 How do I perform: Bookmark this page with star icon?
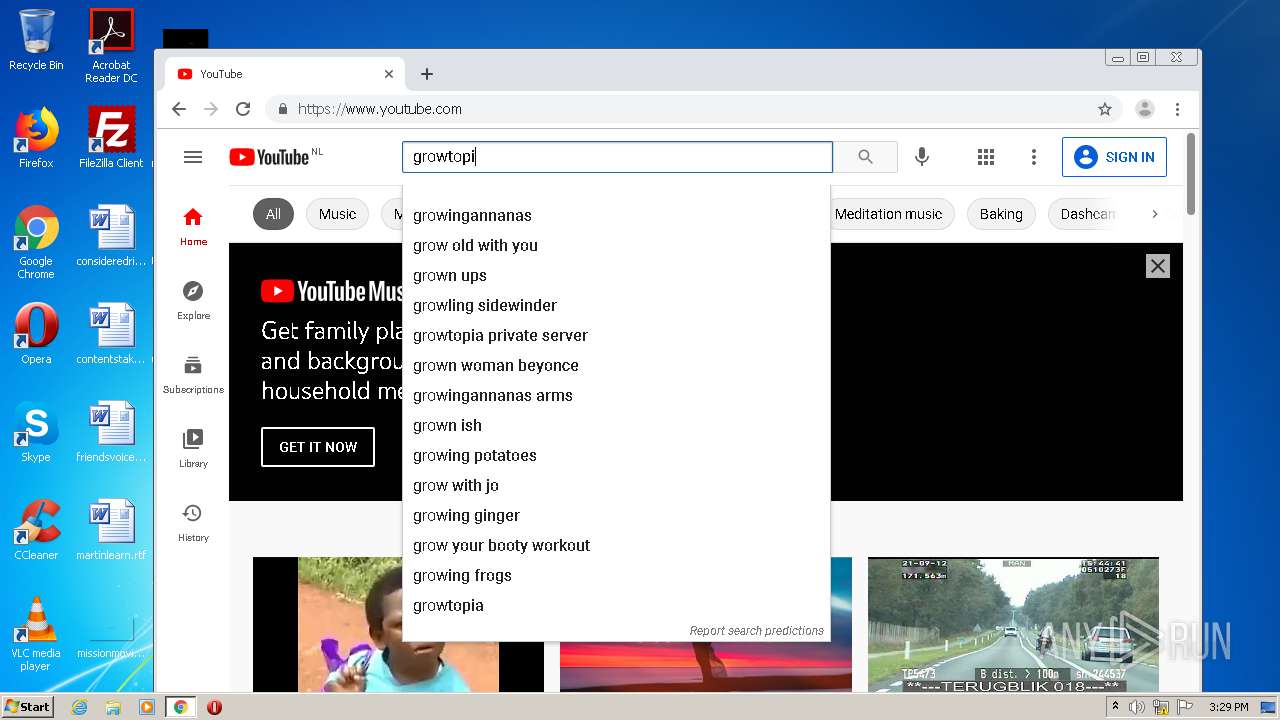click(x=1105, y=109)
